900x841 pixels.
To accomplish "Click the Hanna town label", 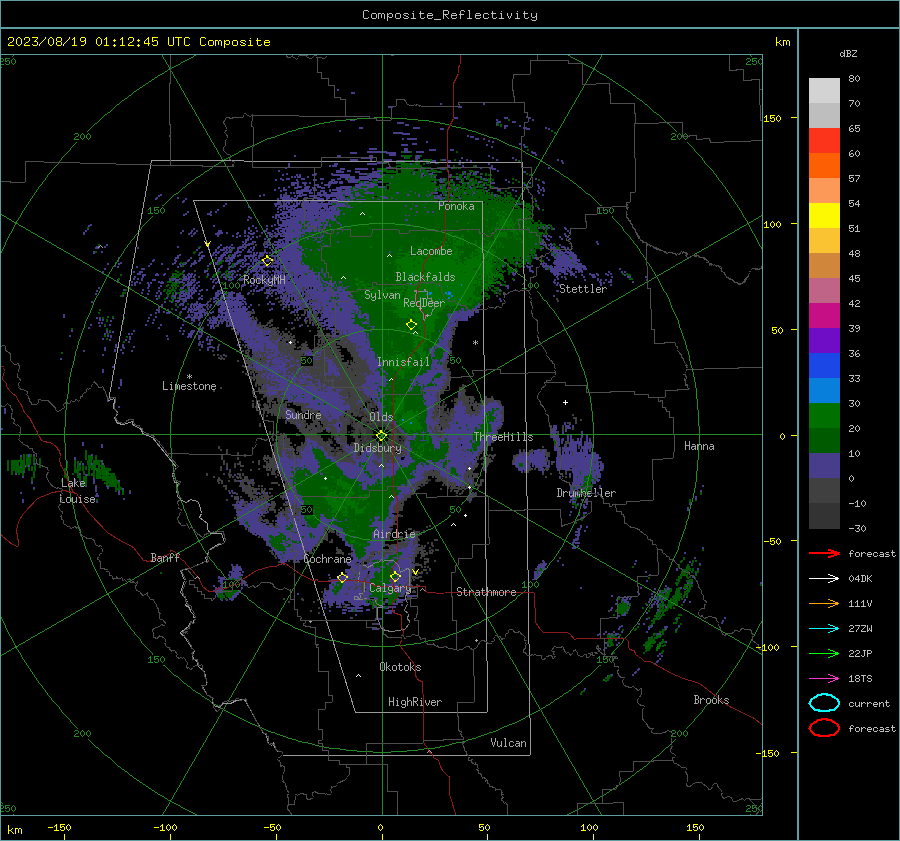I will 699,446.
